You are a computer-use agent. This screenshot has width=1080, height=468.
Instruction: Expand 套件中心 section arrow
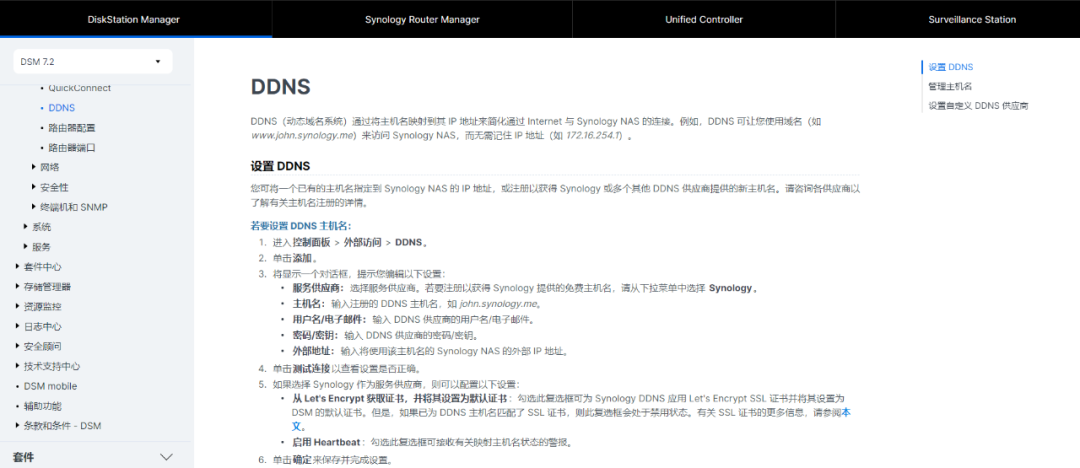click(x=18, y=267)
